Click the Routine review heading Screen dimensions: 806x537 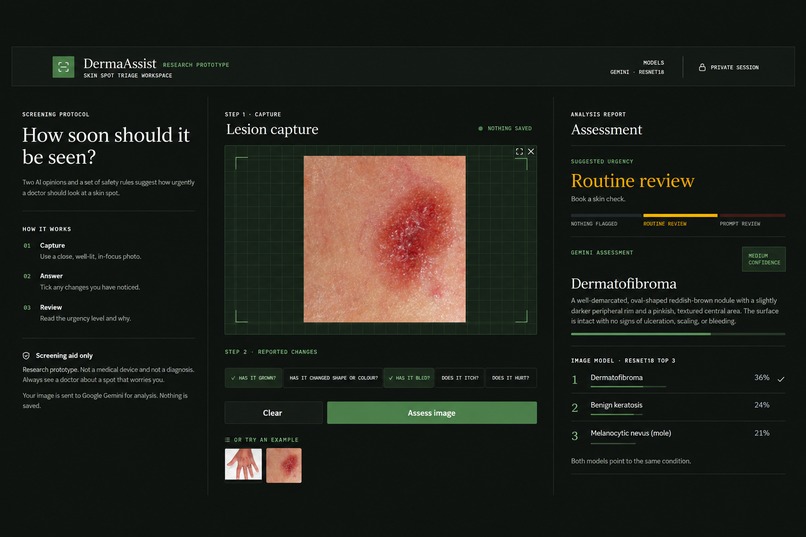632,180
